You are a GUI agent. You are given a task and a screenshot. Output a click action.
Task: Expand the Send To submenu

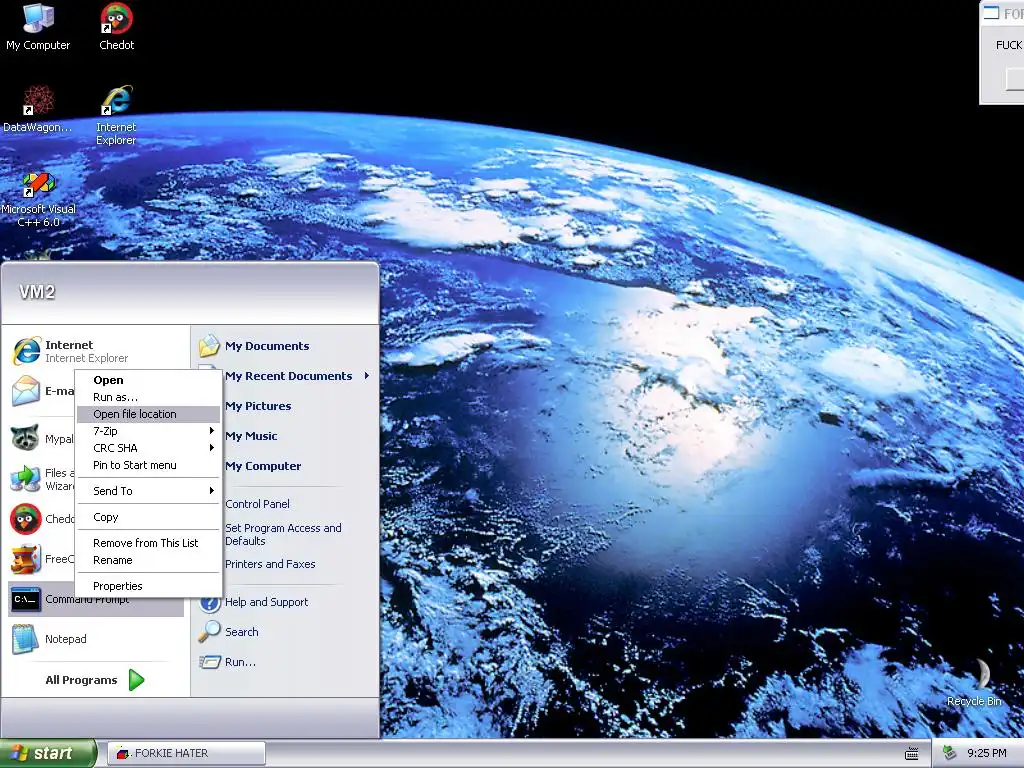click(148, 491)
